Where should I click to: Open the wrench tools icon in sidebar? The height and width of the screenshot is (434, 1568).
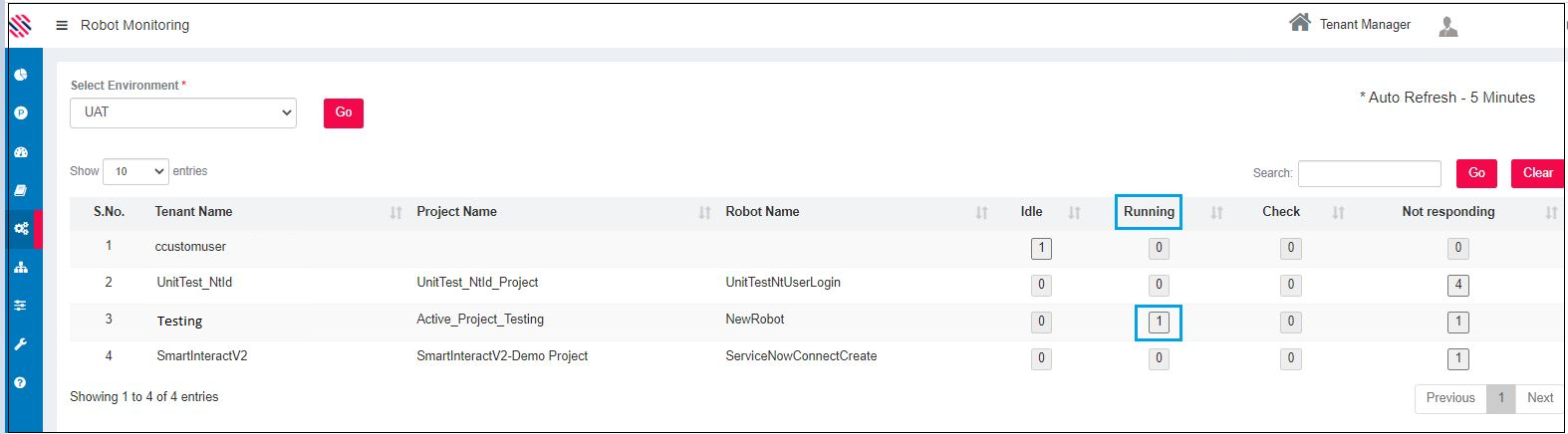tap(21, 344)
